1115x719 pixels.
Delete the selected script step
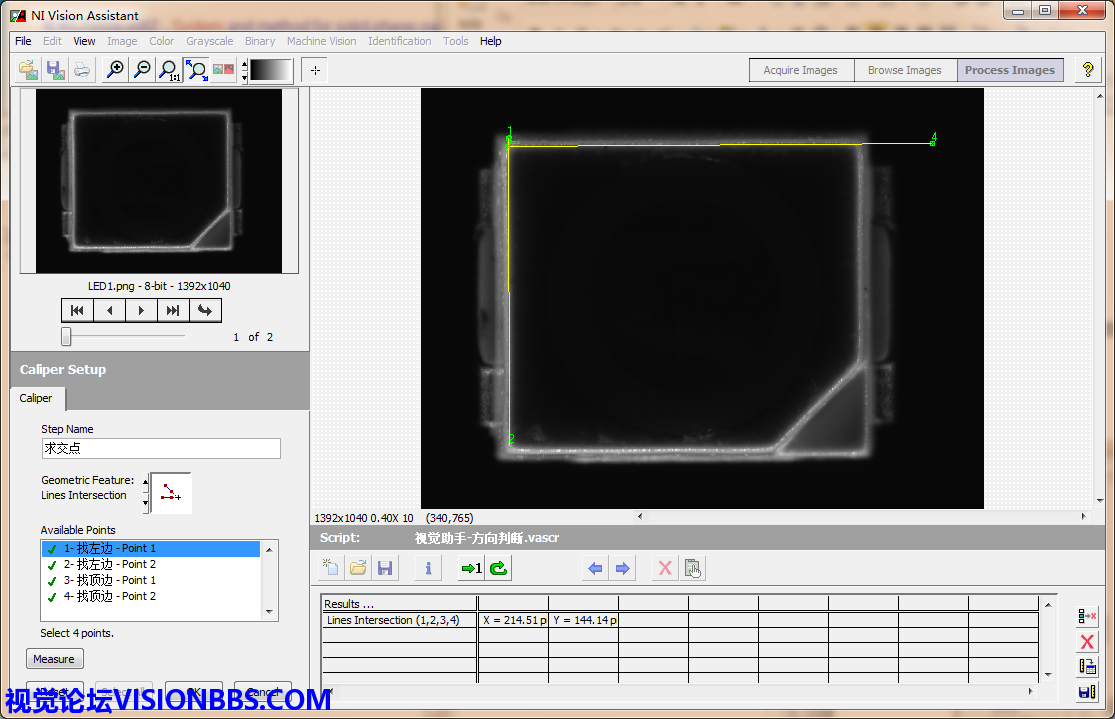pos(665,568)
